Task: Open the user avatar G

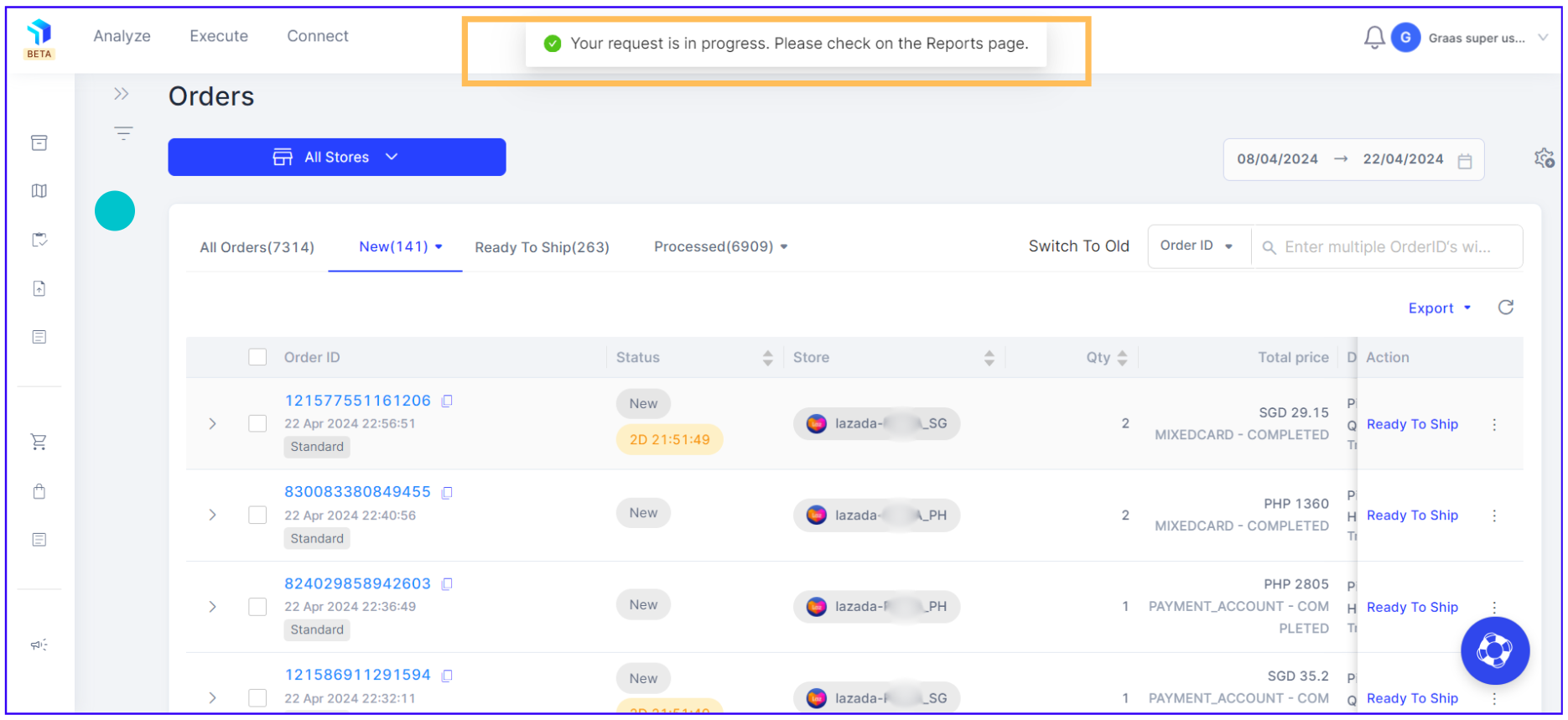Action: 1405,38
